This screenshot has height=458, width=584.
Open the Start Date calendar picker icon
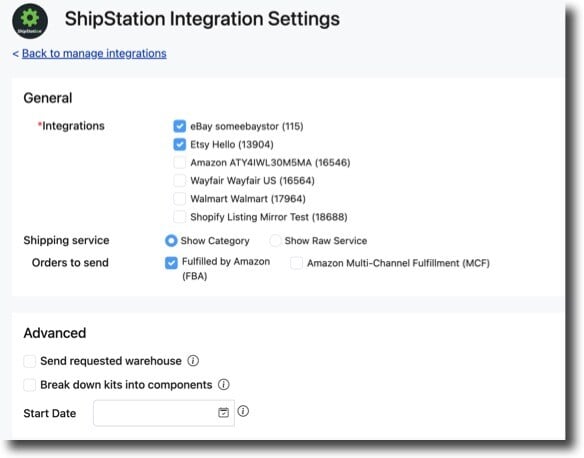point(223,413)
